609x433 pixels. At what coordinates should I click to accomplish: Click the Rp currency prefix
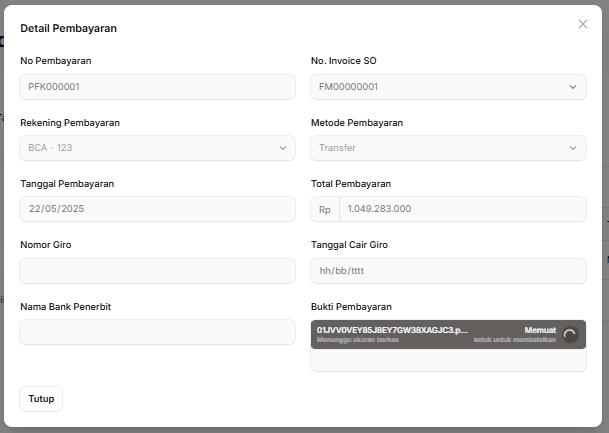click(x=325, y=209)
